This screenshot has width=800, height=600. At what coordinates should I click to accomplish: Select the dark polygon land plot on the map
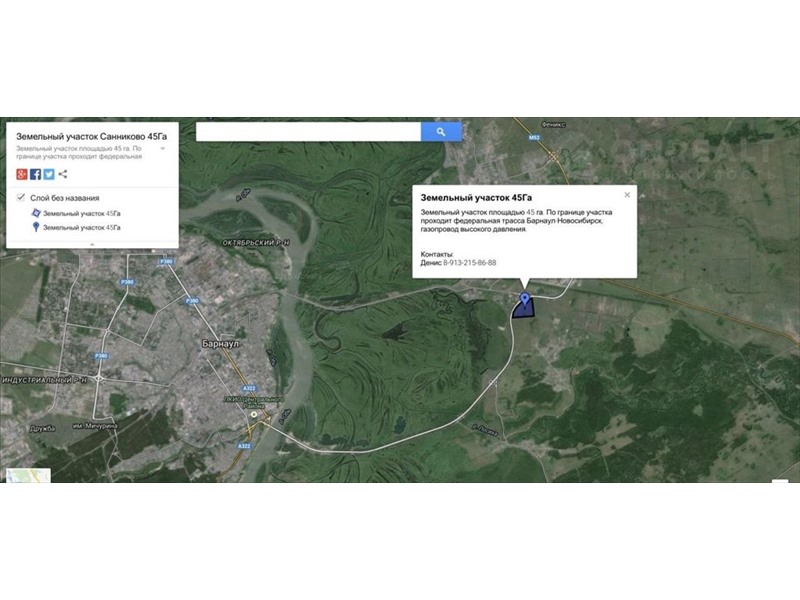click(520, 311)
